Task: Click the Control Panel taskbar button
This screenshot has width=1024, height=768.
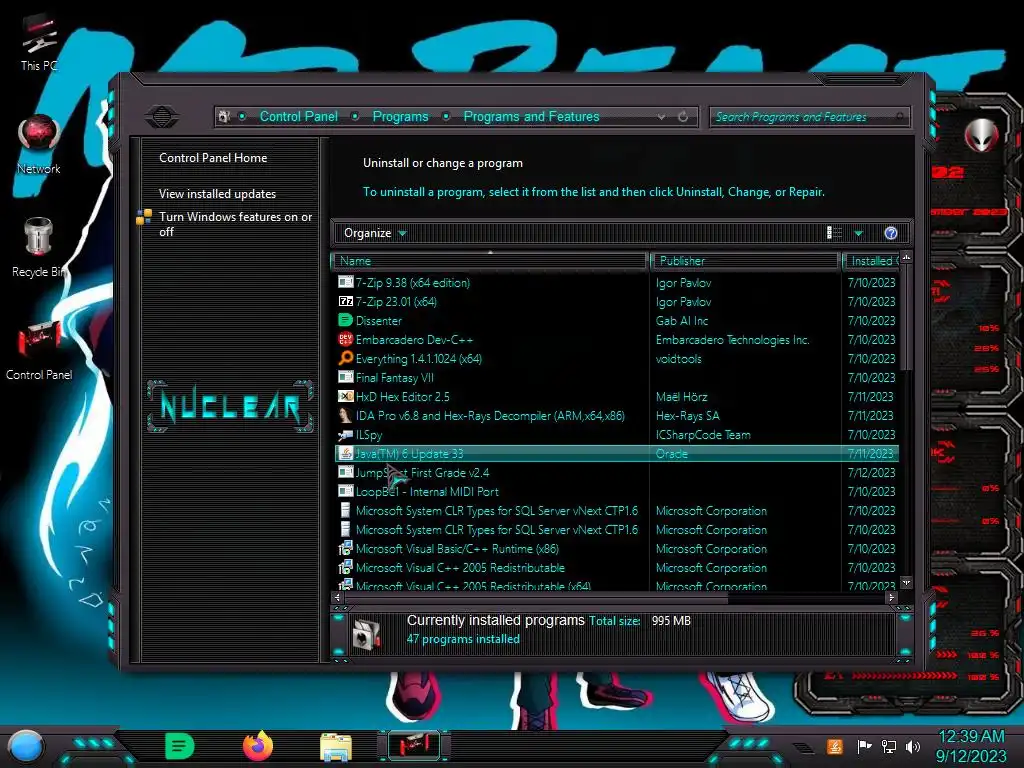Action: tap(414, 746)
